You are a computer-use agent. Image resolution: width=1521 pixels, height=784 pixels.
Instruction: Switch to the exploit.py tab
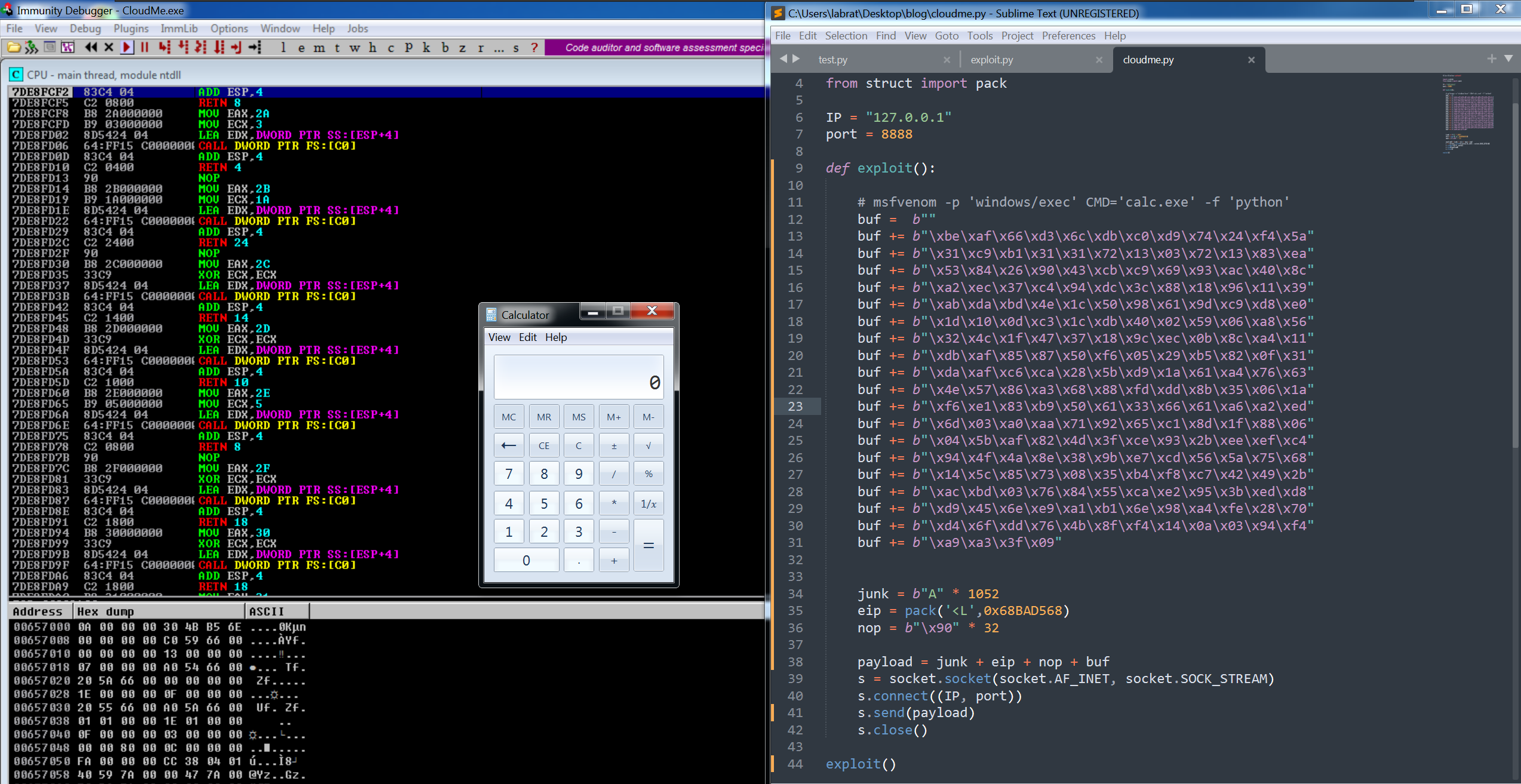[992, 60]
